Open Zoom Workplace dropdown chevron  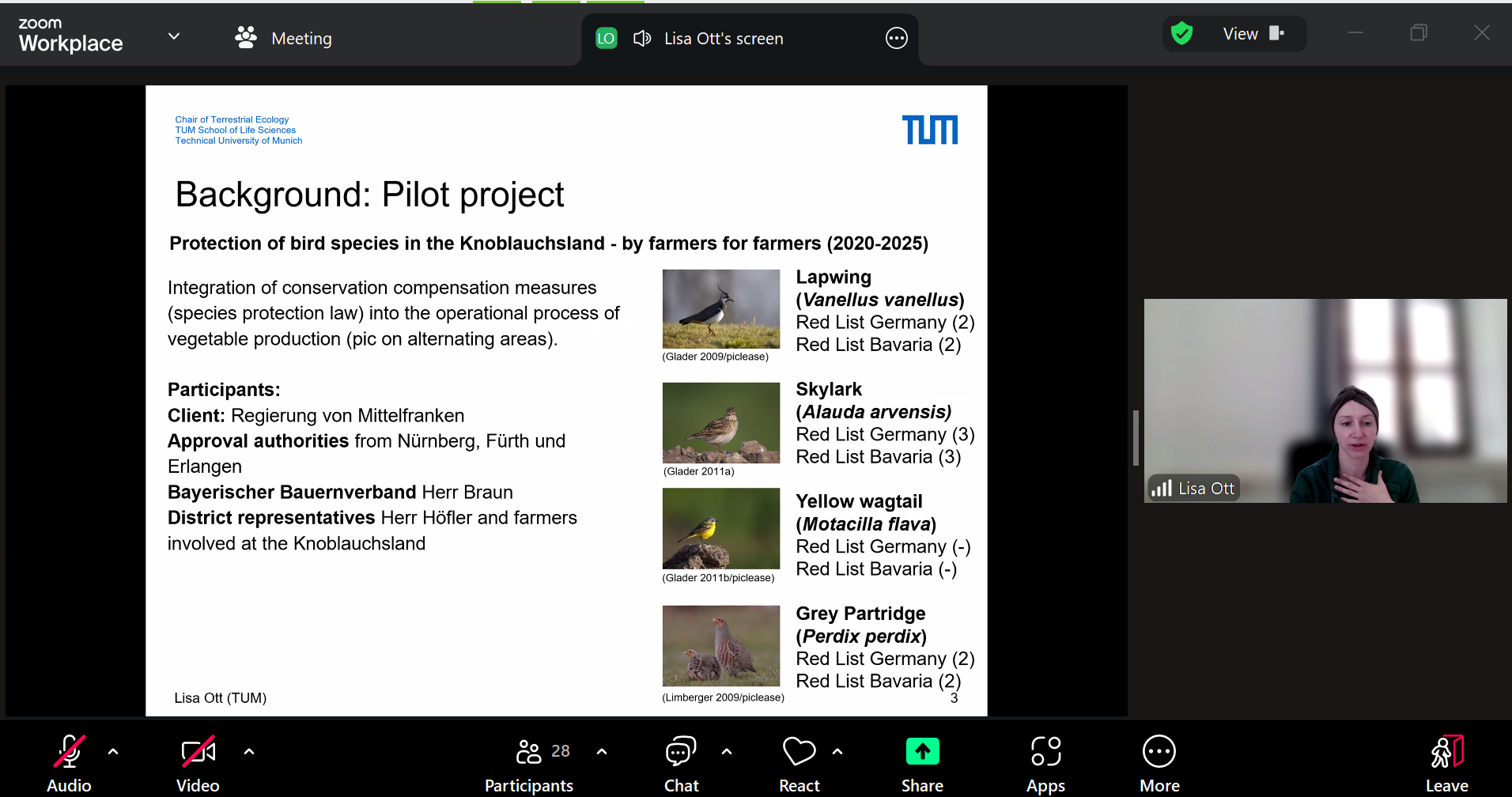pyautogui.click(x=174, y=36)
